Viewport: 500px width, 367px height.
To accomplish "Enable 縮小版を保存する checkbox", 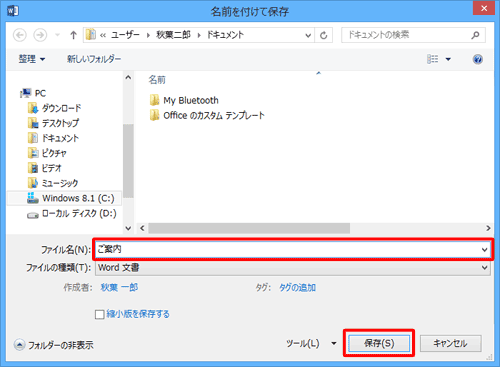I will tap(99, 314).
